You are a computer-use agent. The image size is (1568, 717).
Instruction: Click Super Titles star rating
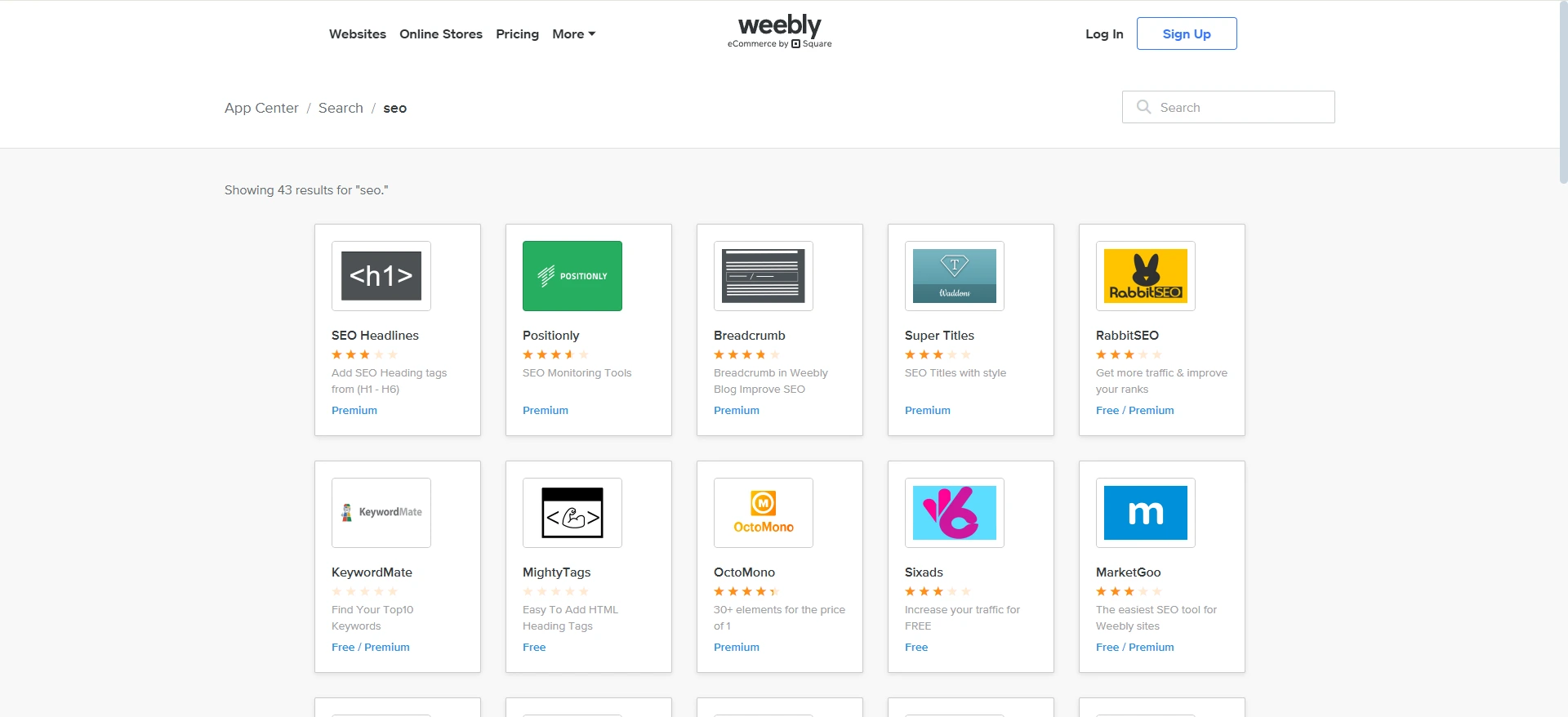click(x=938, y=354)
